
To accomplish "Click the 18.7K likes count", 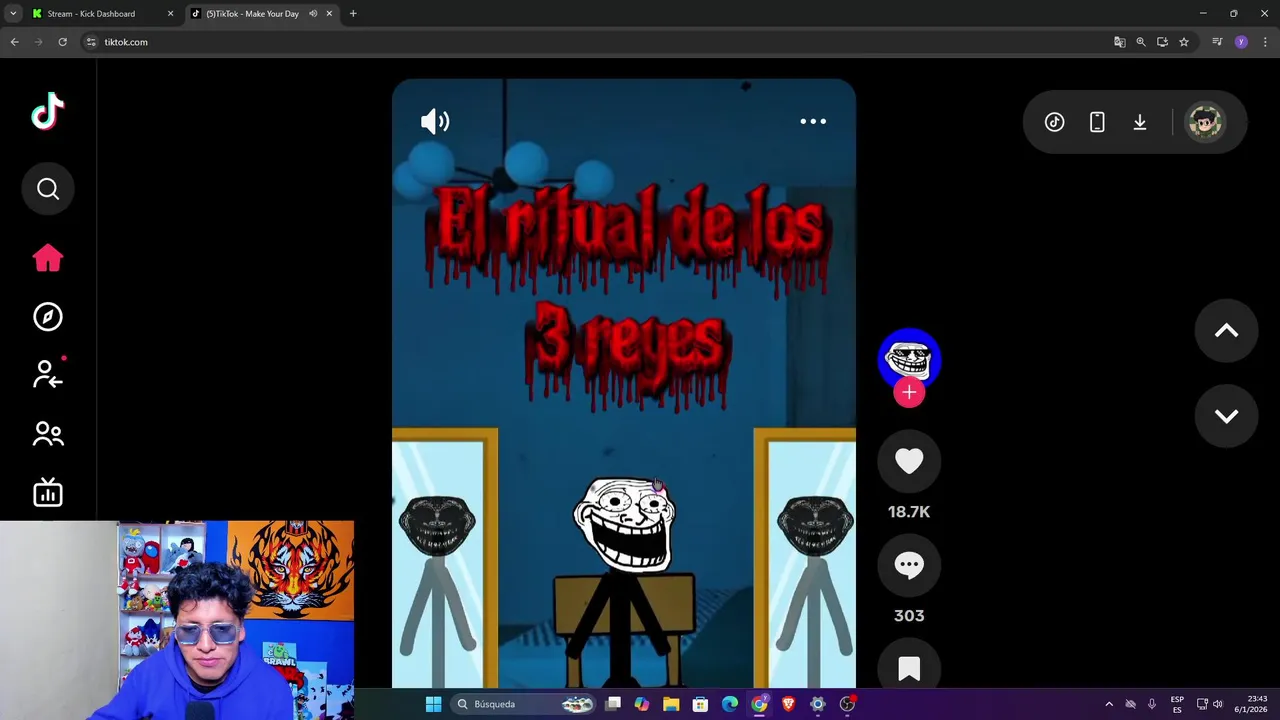I will coord(909,512).
